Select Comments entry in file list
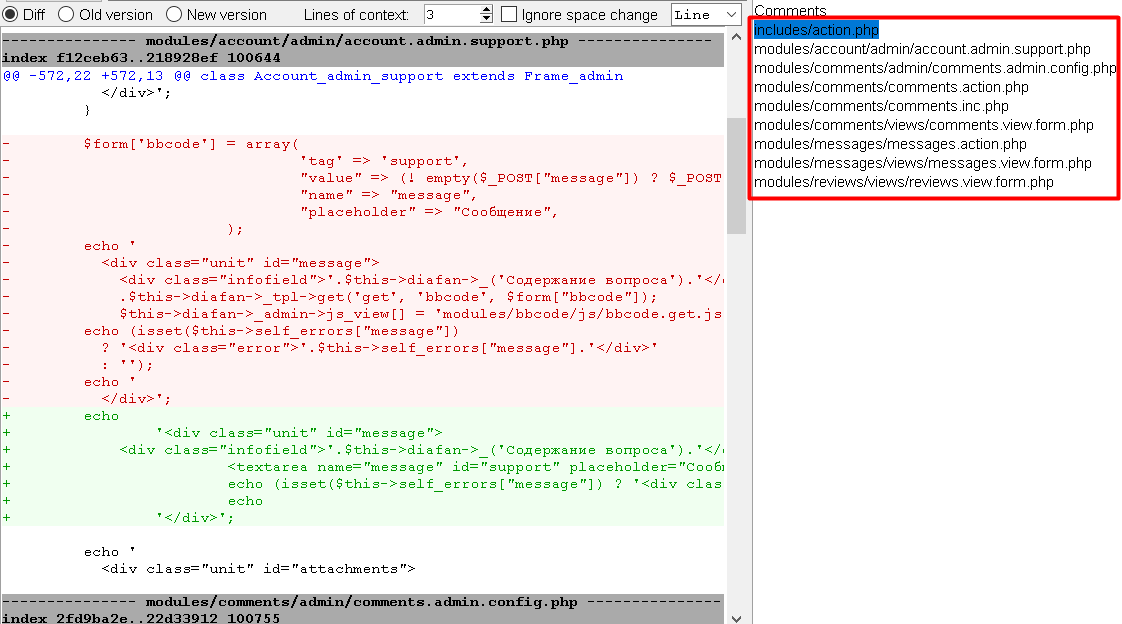Screen dimensions: 1122x624 point(790,11)
